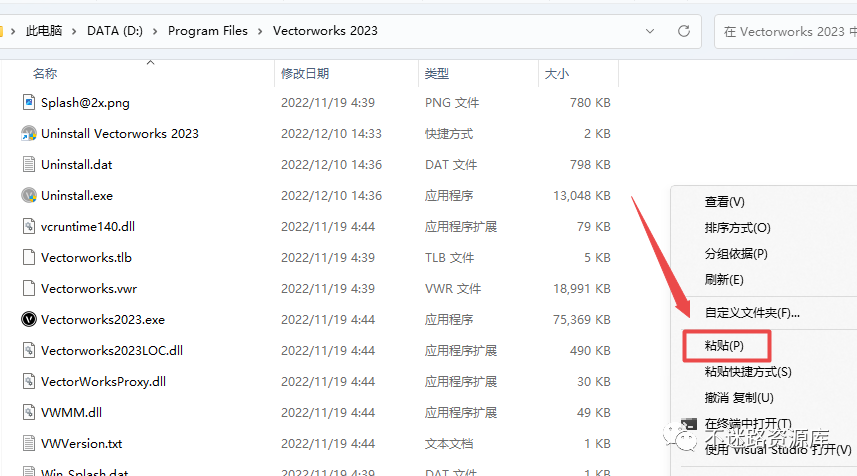Click the 文本文档 type cell

tap(449, 444)
